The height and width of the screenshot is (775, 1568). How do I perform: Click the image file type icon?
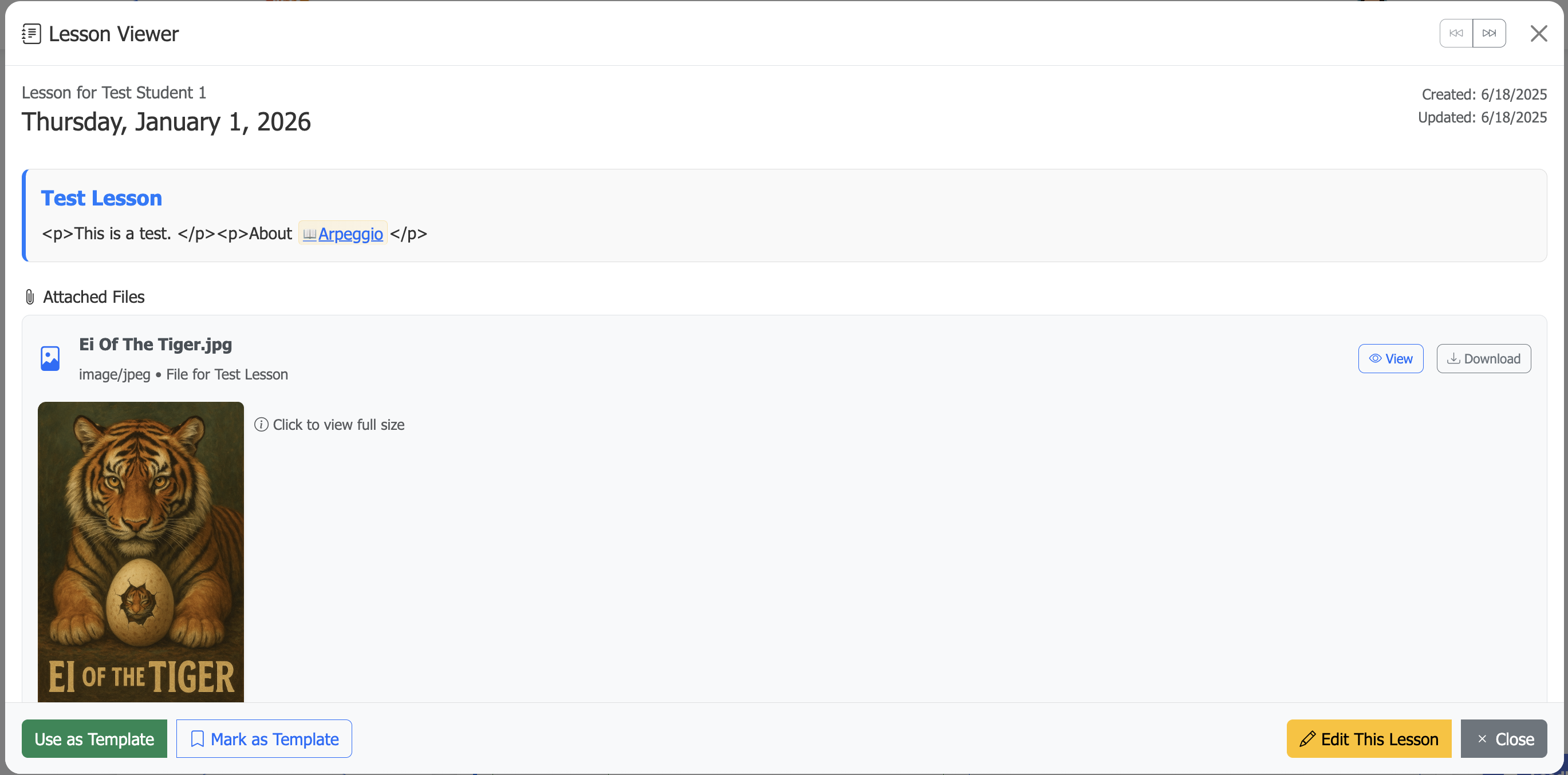tap(50, 358)
